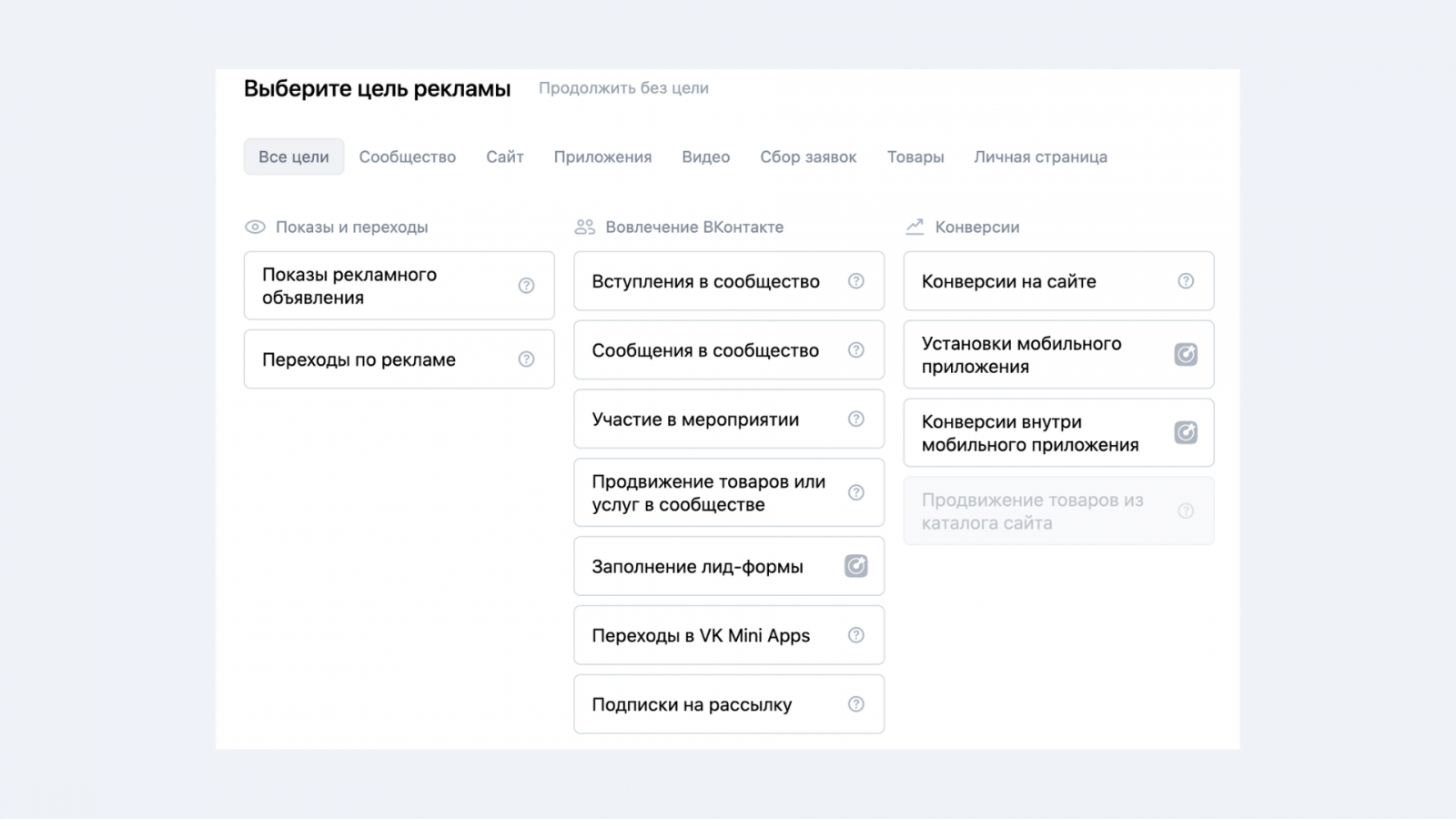Select the Сбор заявок tab
The image size is (1456, 819).
[x=808, y=157]
